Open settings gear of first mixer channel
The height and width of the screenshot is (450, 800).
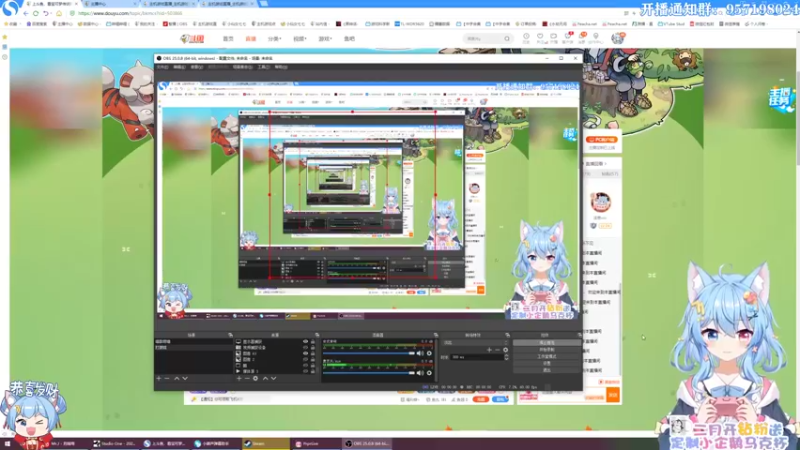tap(429, 353)
